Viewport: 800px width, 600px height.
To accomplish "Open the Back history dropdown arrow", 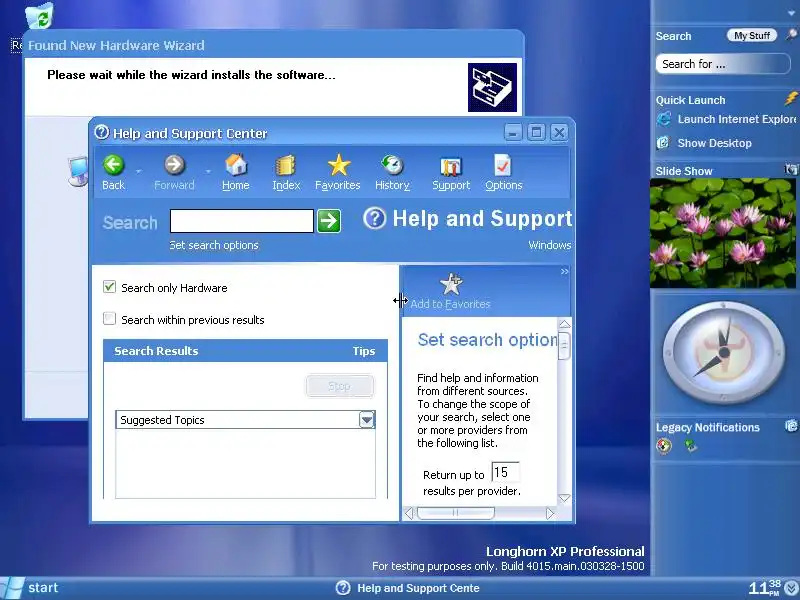I will tap(138, 171).
